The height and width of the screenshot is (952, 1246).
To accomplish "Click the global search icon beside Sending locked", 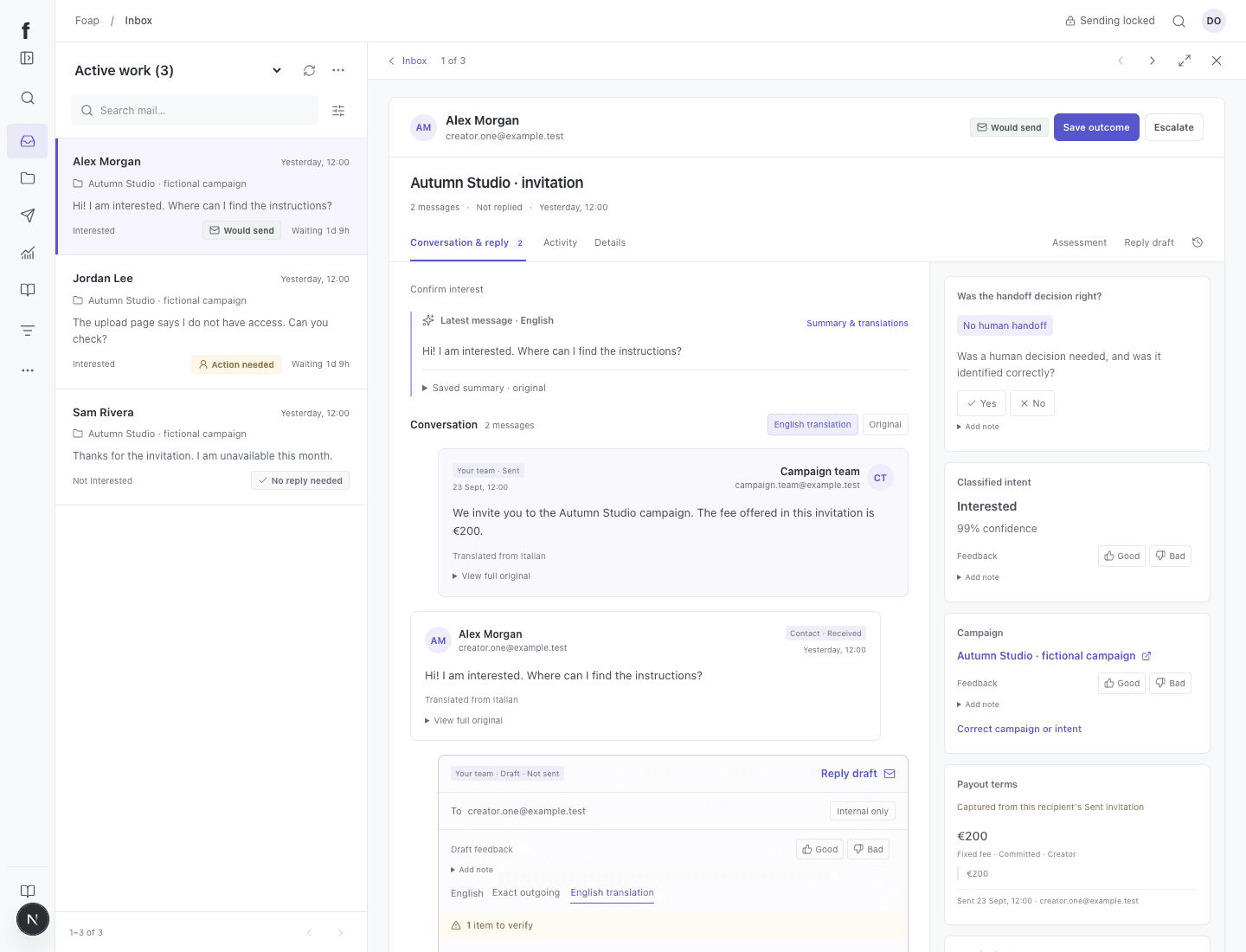I will pyautogui.click(x=1179, y=21).
